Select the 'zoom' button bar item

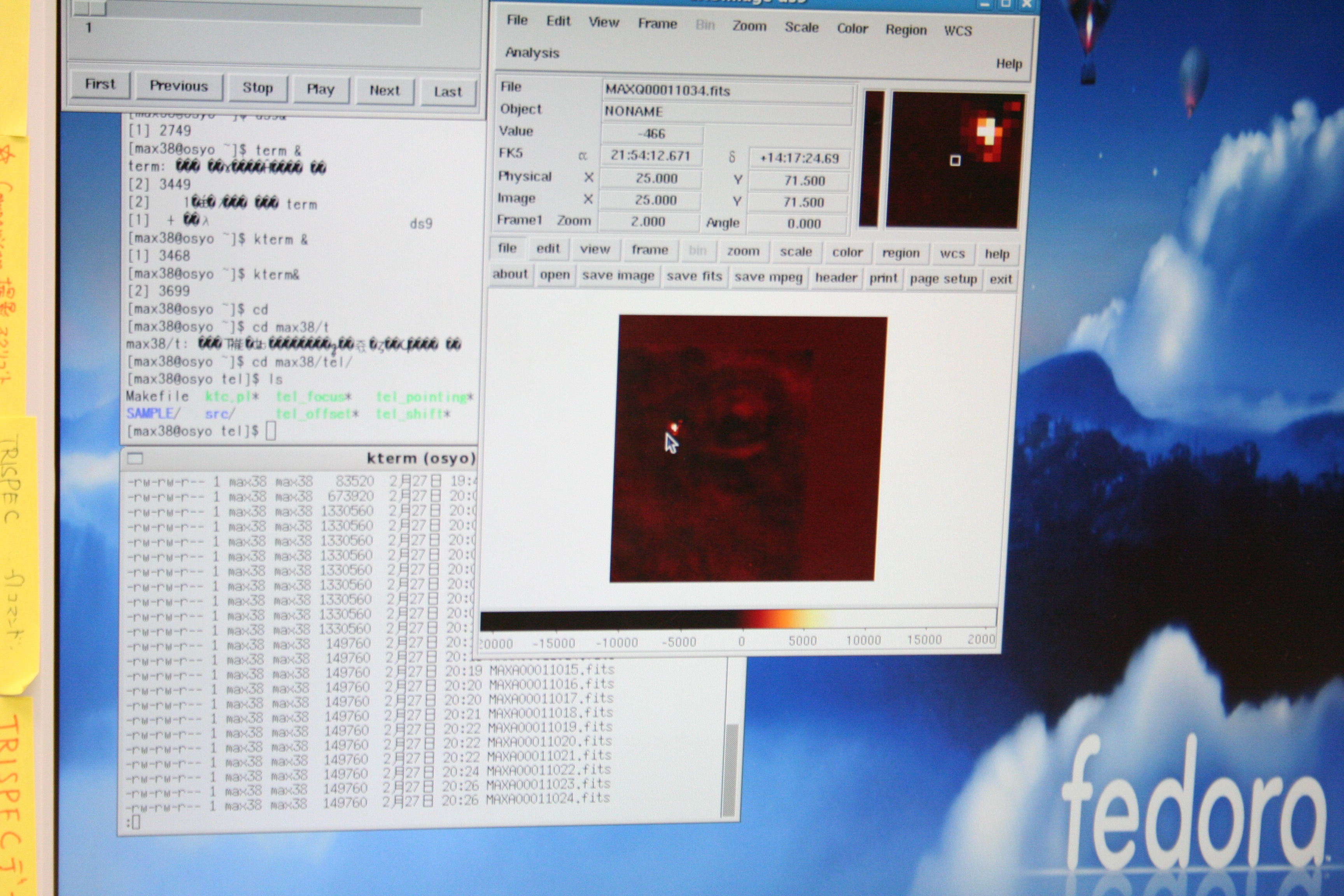[x=743, y=251]
